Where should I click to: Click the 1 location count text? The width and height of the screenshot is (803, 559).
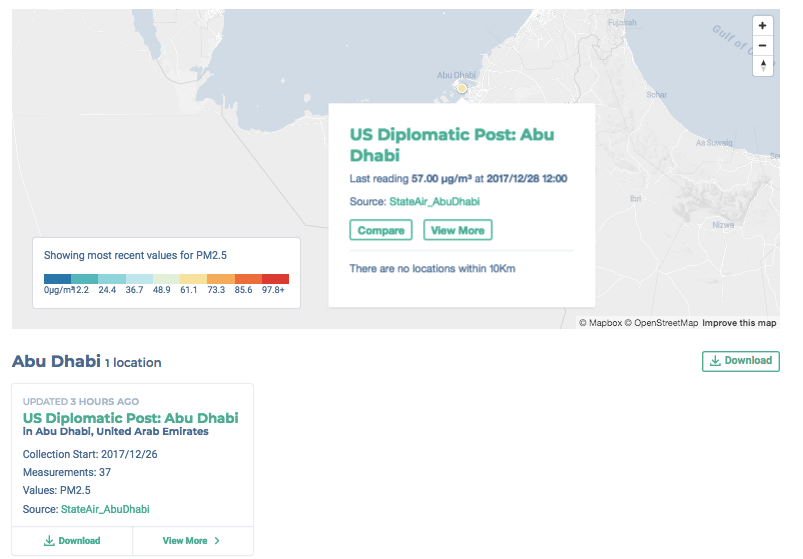(x=133, y=363)
